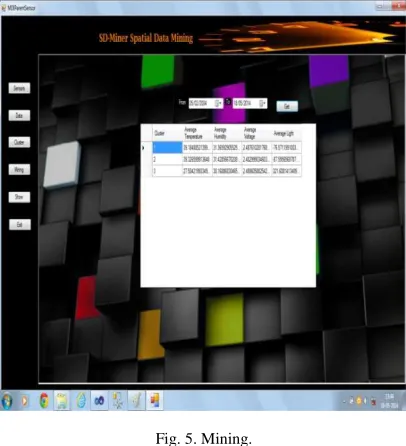This screenshot has height=446, width=406.
Task: Select average voltage cell in cluster 2 row
Action: coord(257,159)
